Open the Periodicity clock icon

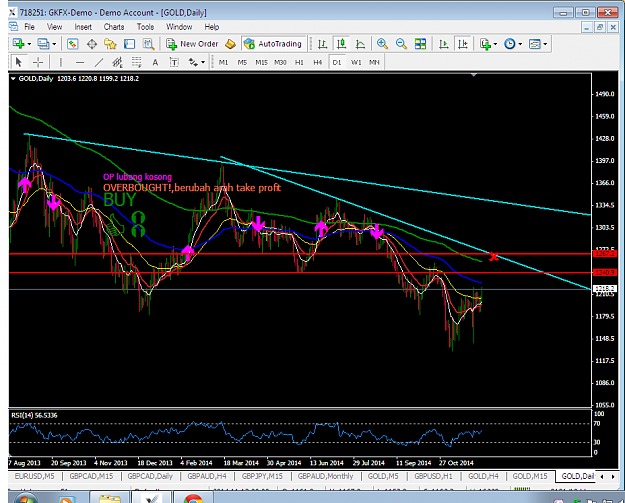tap(510, 44)
